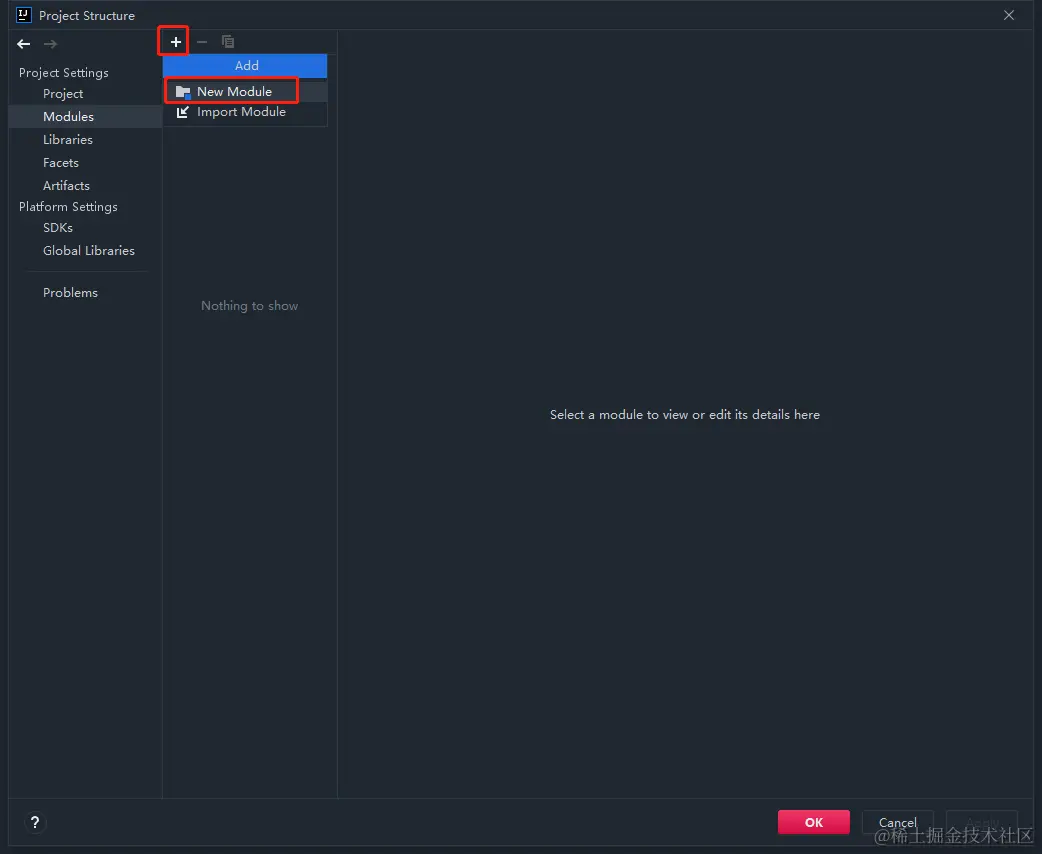1042x854 pixels.
Task: Click the IntelliJ logo in the title bar
Action: [23, 15]
